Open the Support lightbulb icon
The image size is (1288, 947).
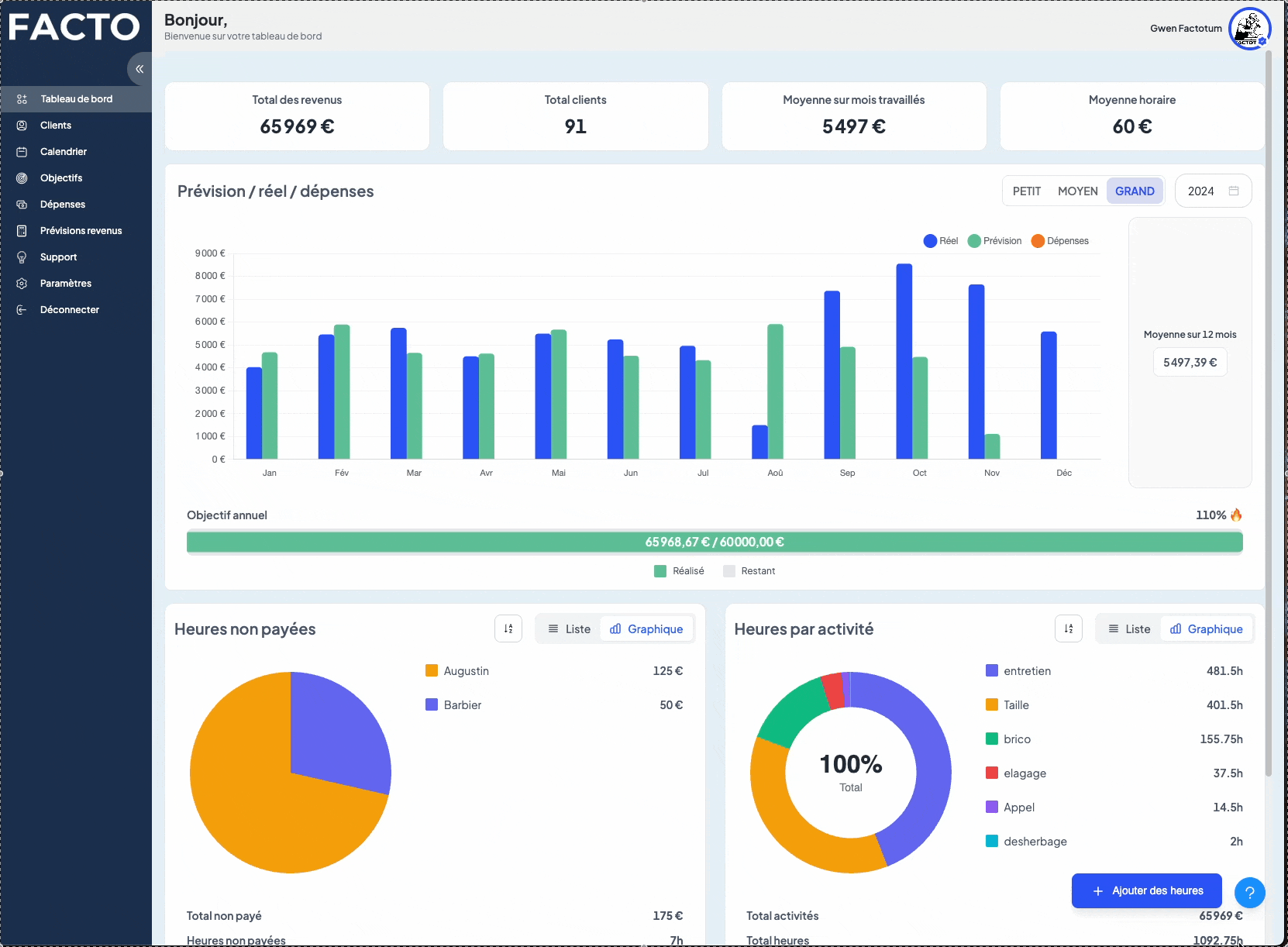[x=22, y=257]
